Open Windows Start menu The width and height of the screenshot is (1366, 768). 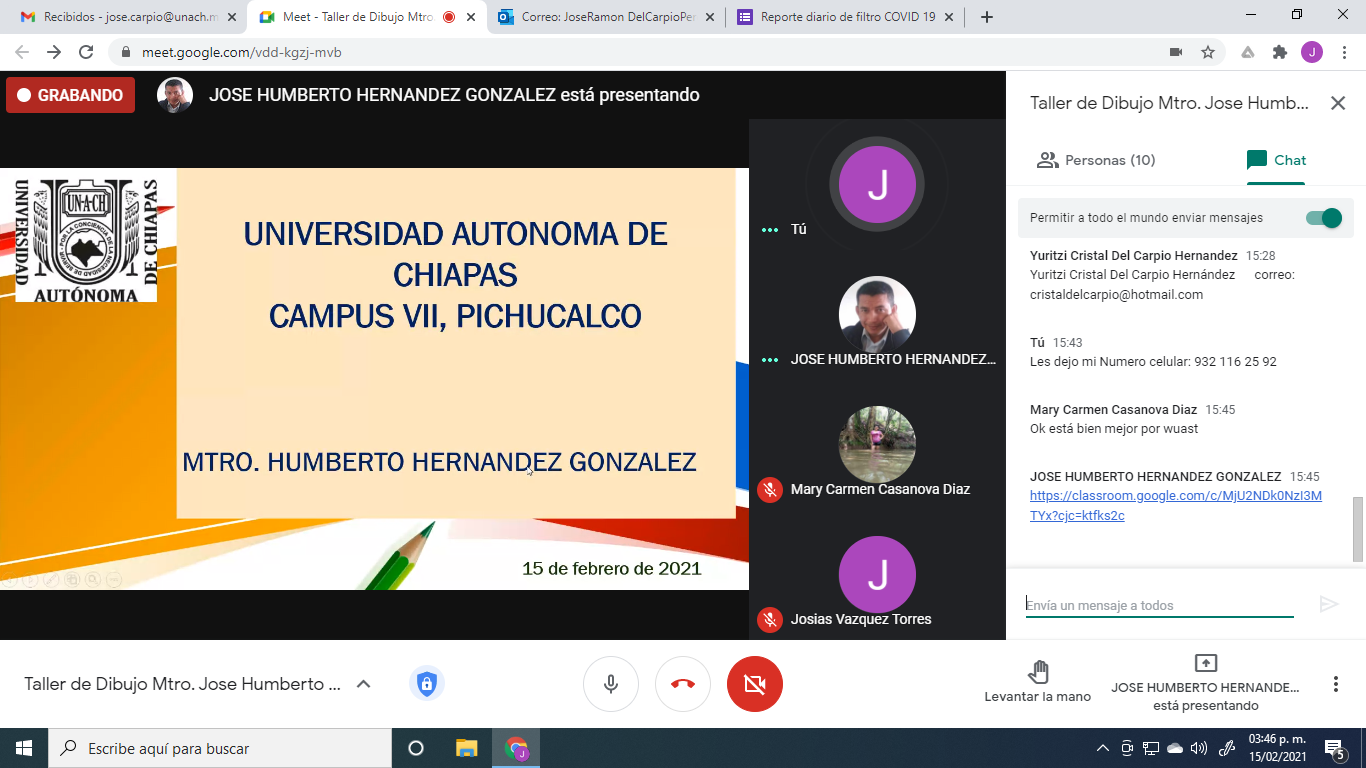click(x=24, y=748)
